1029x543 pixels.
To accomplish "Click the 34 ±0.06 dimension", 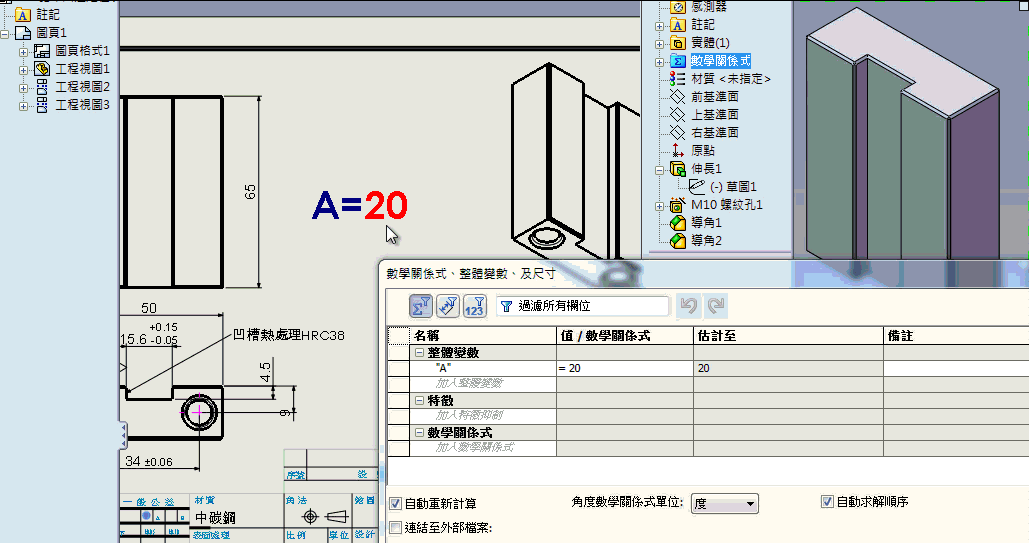I will [149, 462].
